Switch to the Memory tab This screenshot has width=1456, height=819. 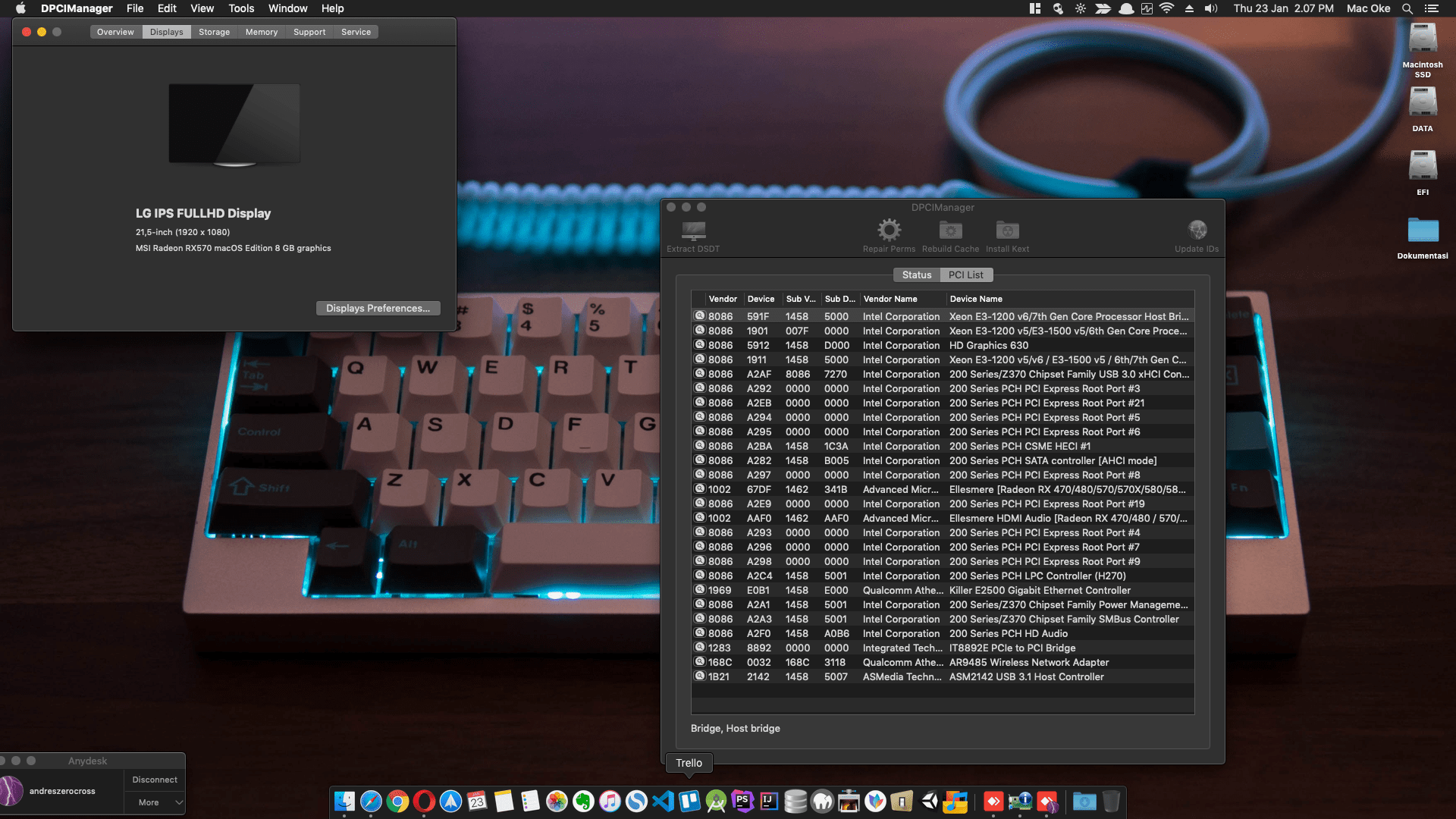[262, 32]
